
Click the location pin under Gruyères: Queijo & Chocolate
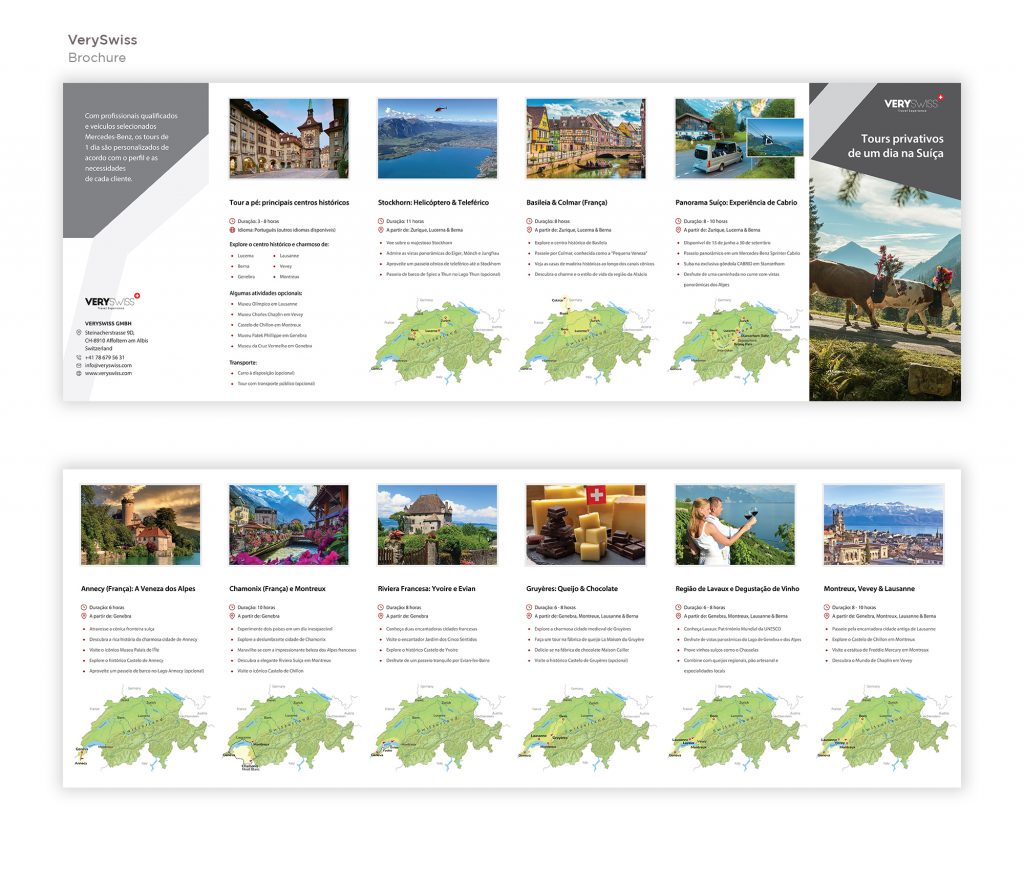(x=529, y=616)
